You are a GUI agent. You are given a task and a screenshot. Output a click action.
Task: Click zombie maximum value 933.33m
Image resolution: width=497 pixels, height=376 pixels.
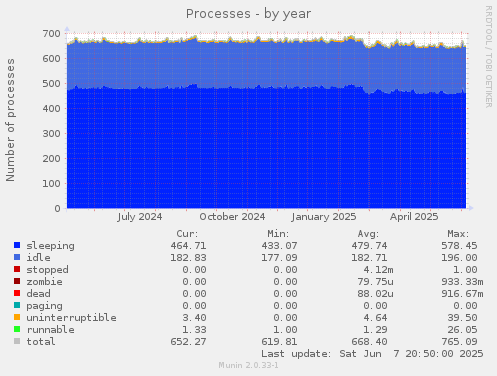462,282
